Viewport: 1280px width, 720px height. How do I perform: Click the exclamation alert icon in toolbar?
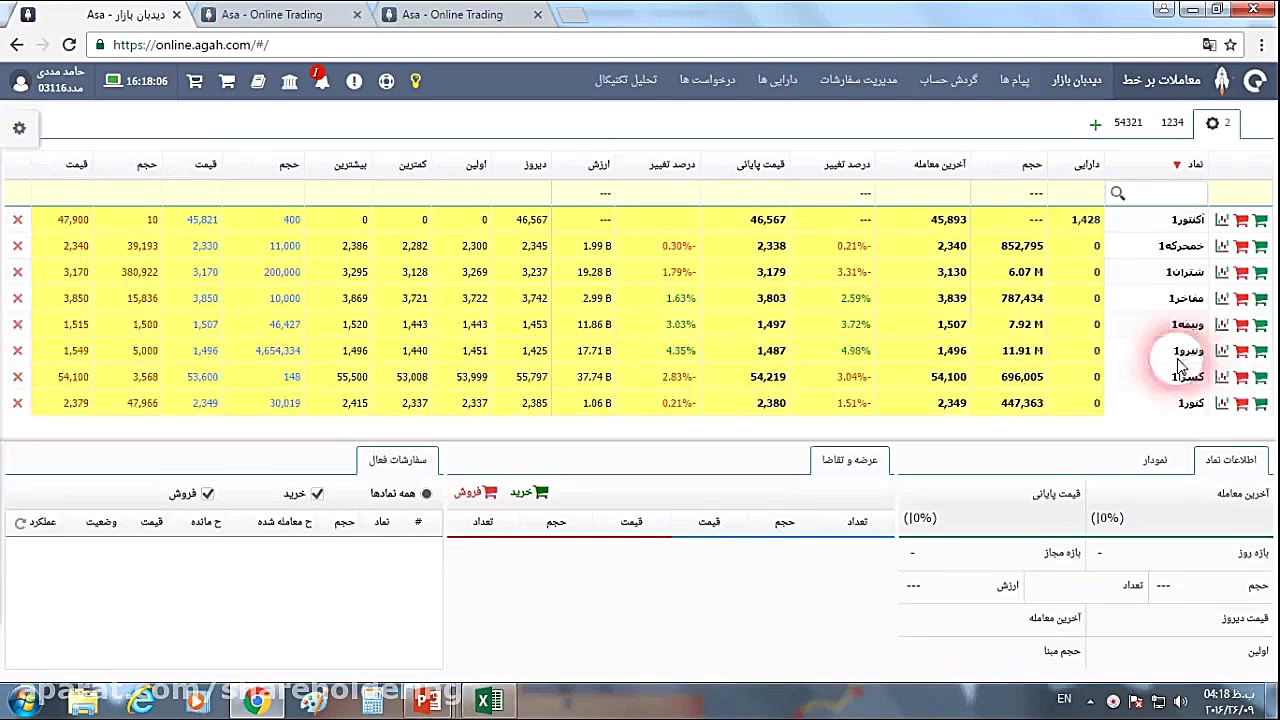coord(354,81)
